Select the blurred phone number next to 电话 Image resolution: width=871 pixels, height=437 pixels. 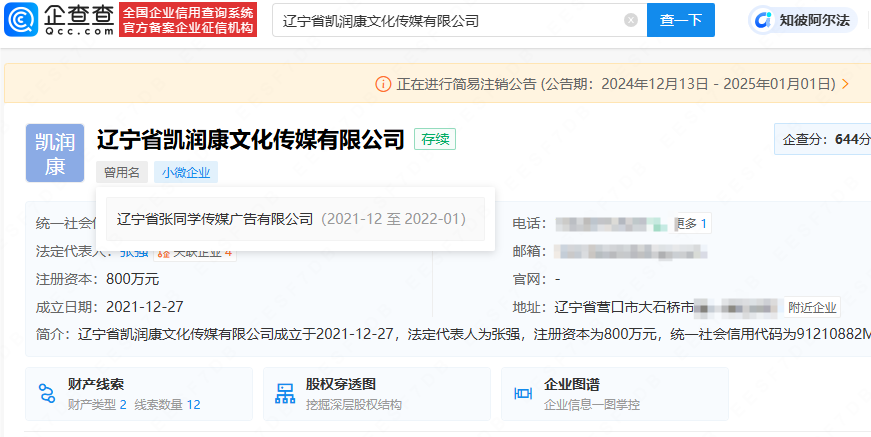(611, 224)
